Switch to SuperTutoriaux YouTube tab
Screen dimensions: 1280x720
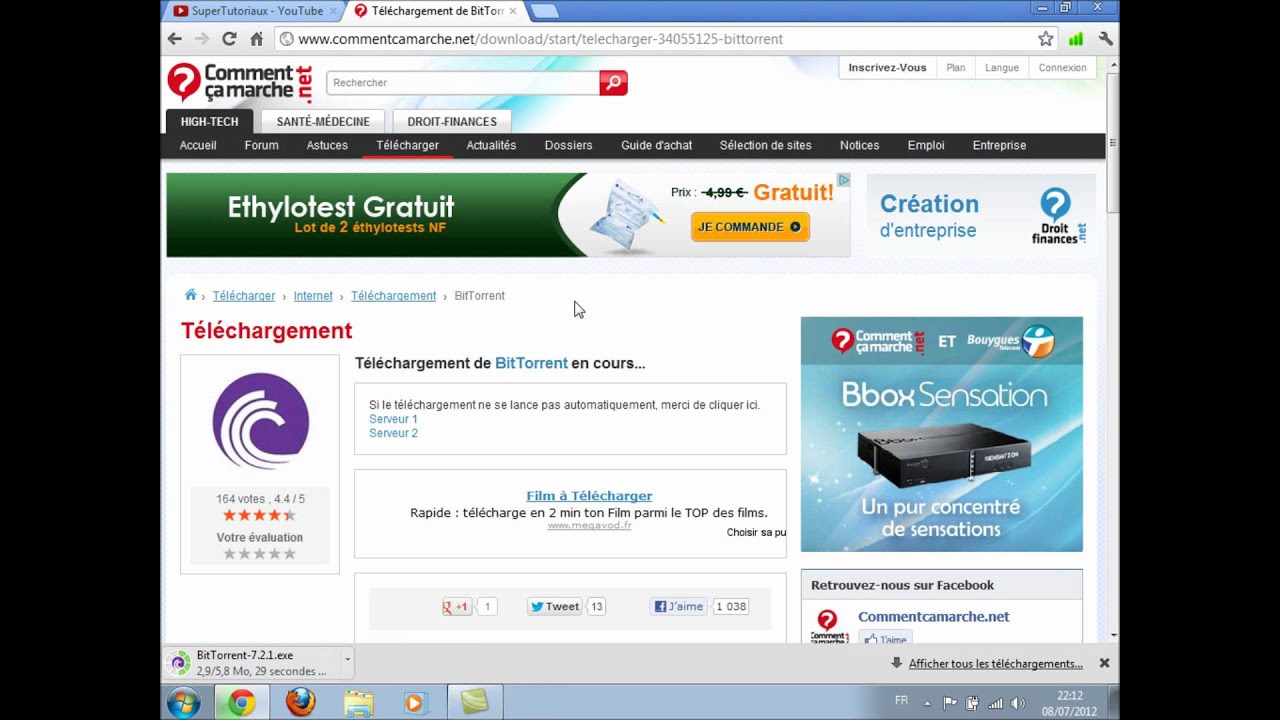pyautogui.click(x=250, y=11)
